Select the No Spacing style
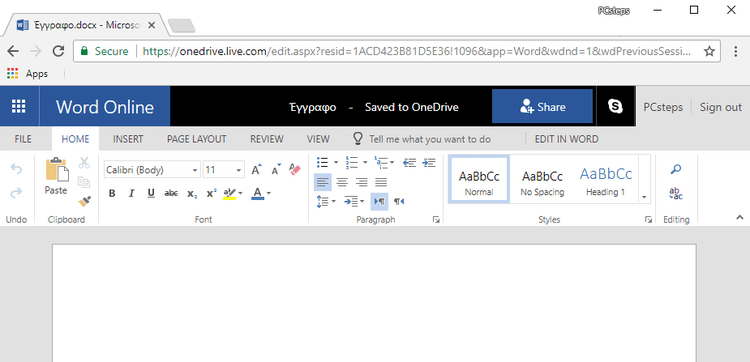Image resolution: width=750 pixels, height=362 pixels. coord(542,180)
